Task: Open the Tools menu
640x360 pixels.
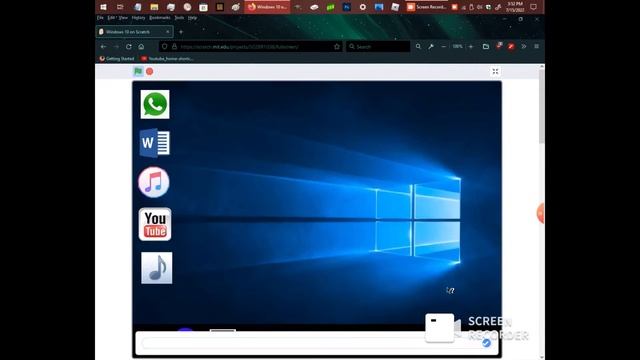Action: pos(179,18)
